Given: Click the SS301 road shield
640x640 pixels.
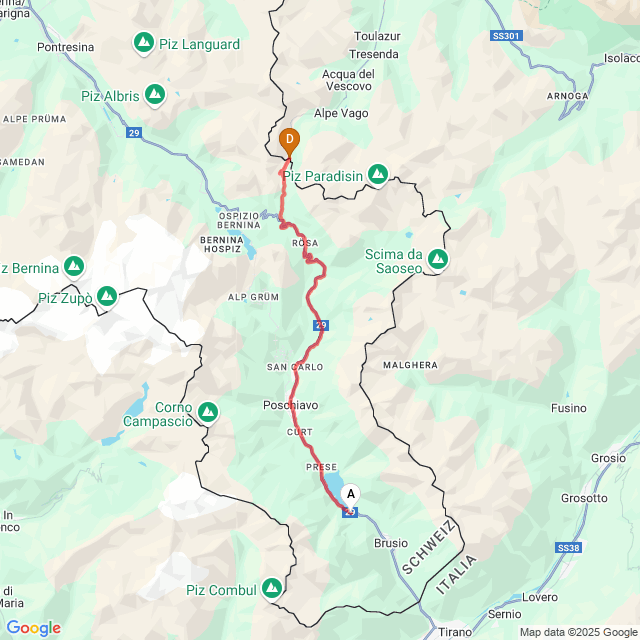Looking at the screenshot, I should [x=506, y=36].
